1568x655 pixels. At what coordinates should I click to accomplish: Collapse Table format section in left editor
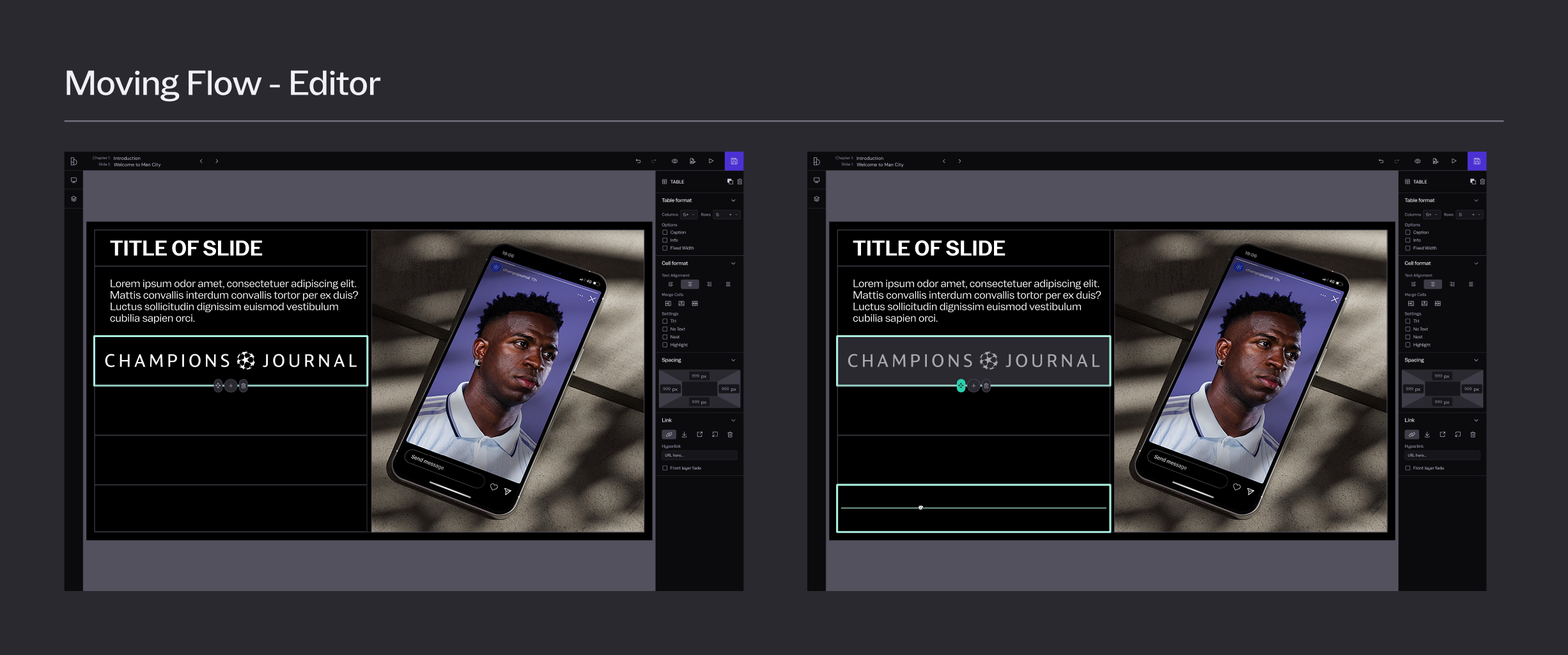point(733,200)
